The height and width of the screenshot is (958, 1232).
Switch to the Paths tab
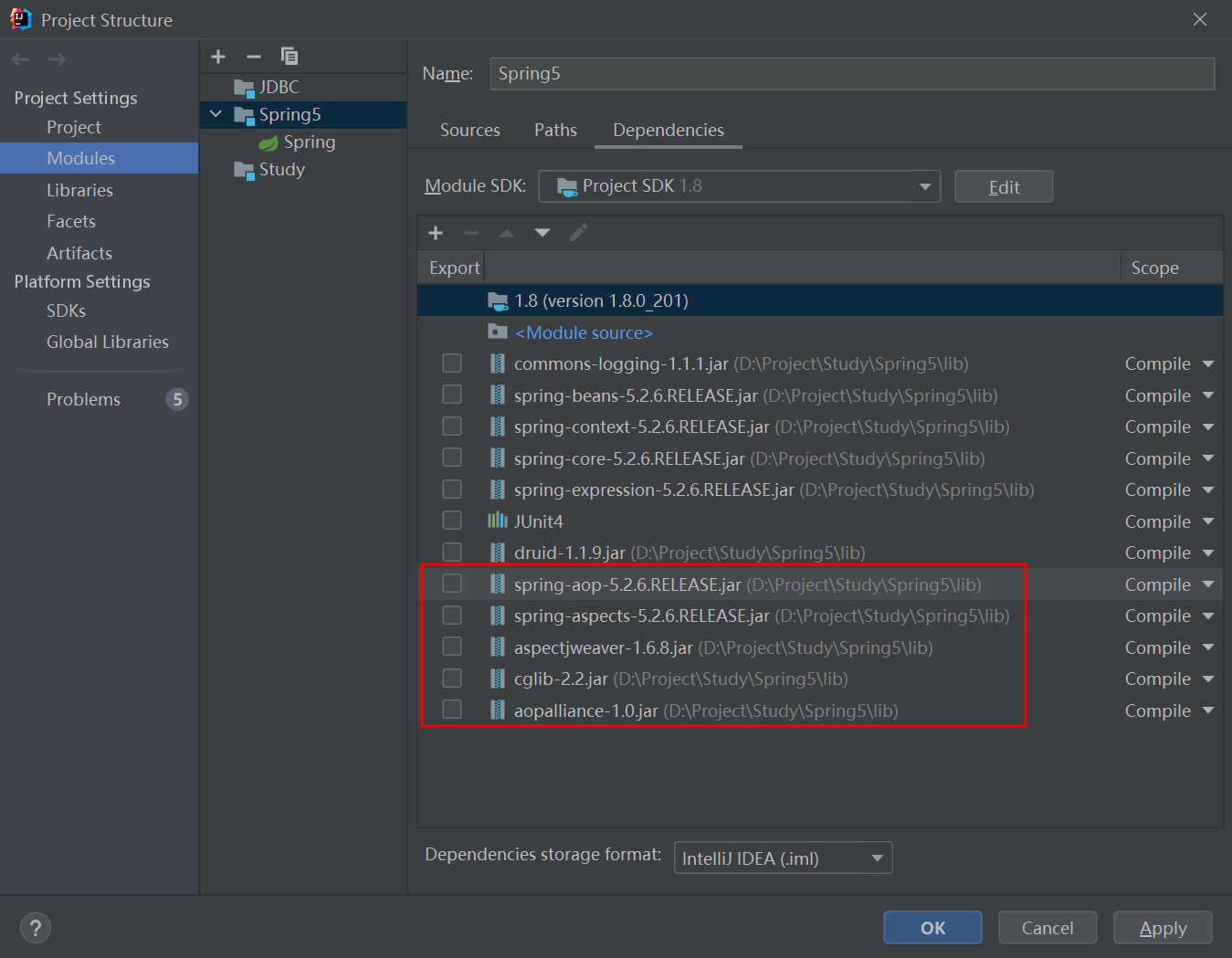tap(555, 130)
